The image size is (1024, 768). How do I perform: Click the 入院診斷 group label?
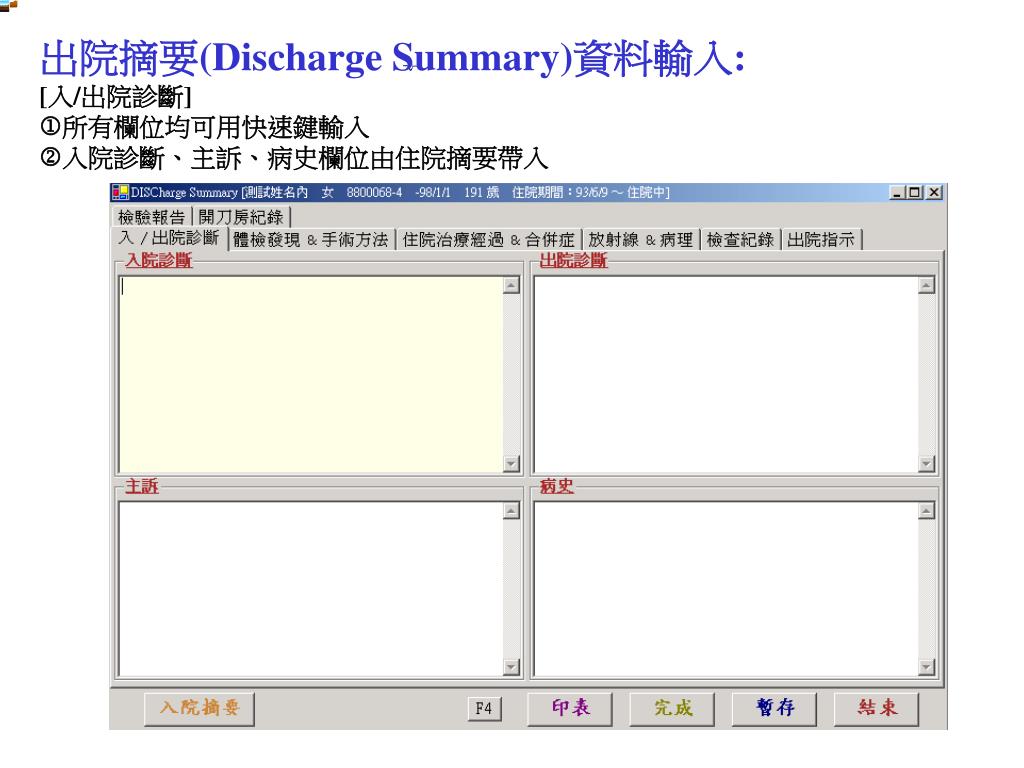click(159, 261)
